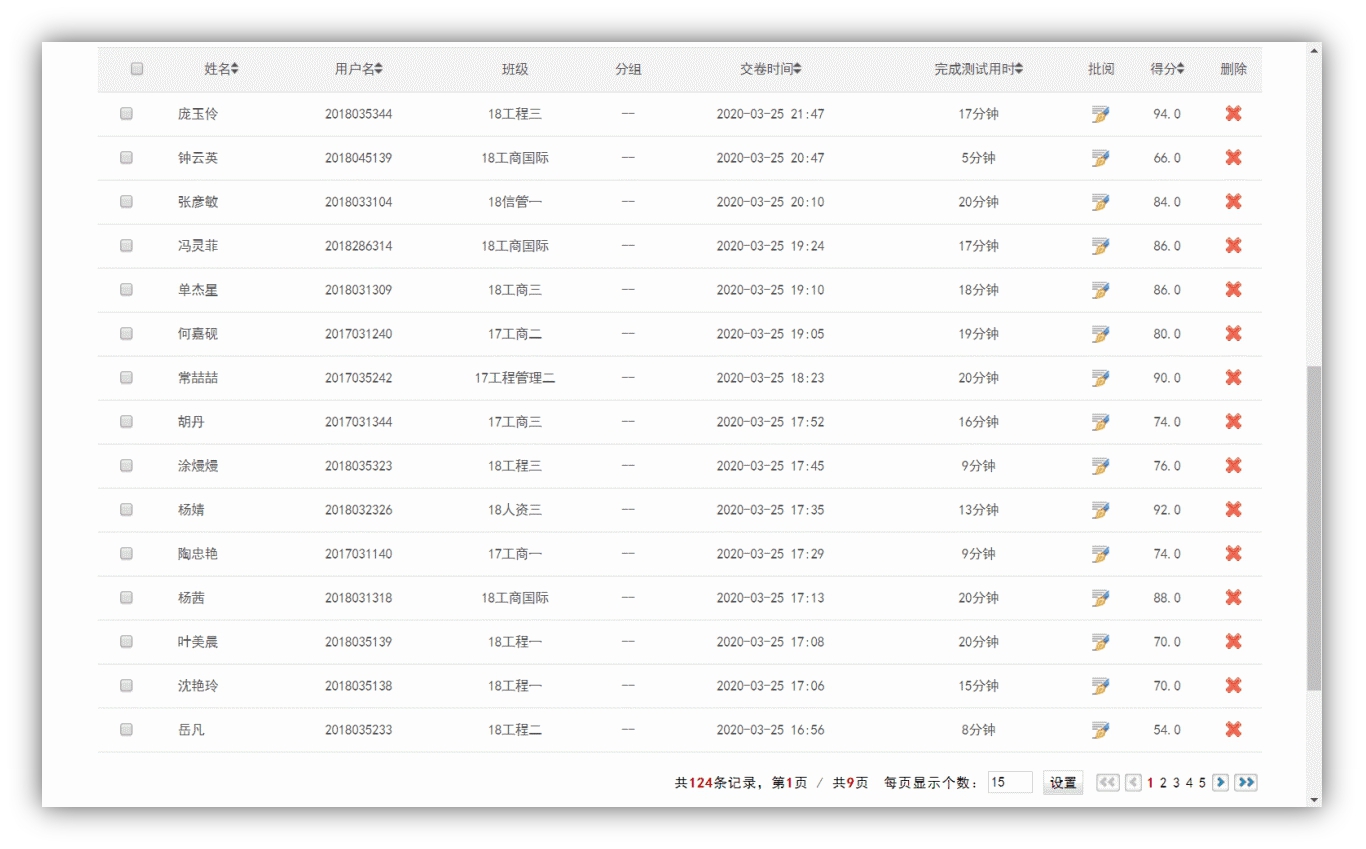Click the 设置 button

pos(1063,783)
